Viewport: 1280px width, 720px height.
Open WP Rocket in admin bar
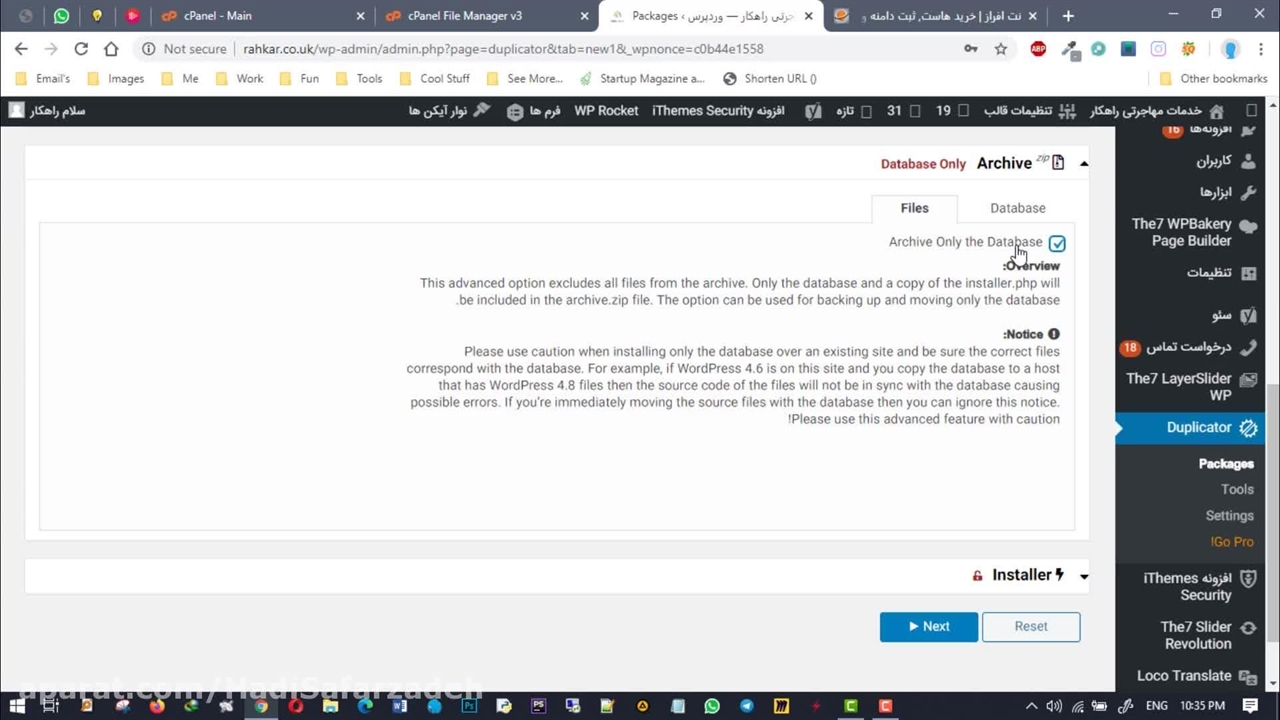(x=606, y=111)
